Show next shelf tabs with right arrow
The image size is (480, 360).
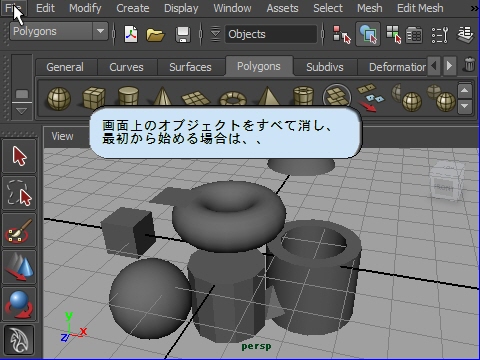click(449, 65)
